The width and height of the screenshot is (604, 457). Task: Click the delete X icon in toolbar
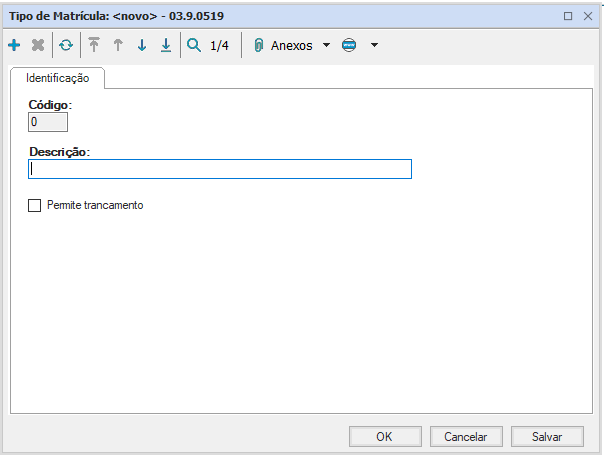pos(38,46)
